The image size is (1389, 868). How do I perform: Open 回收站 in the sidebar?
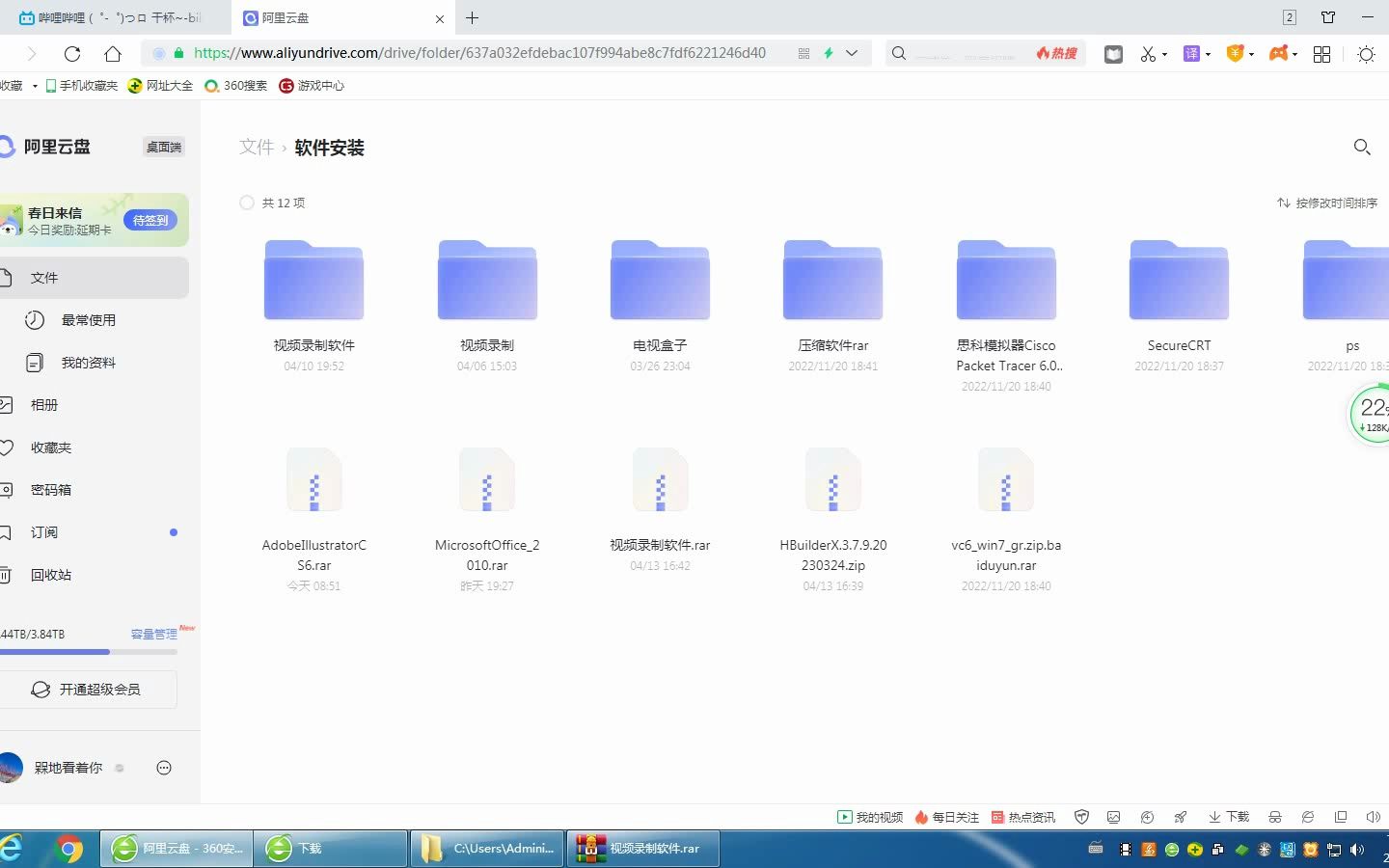pos(94,575)
